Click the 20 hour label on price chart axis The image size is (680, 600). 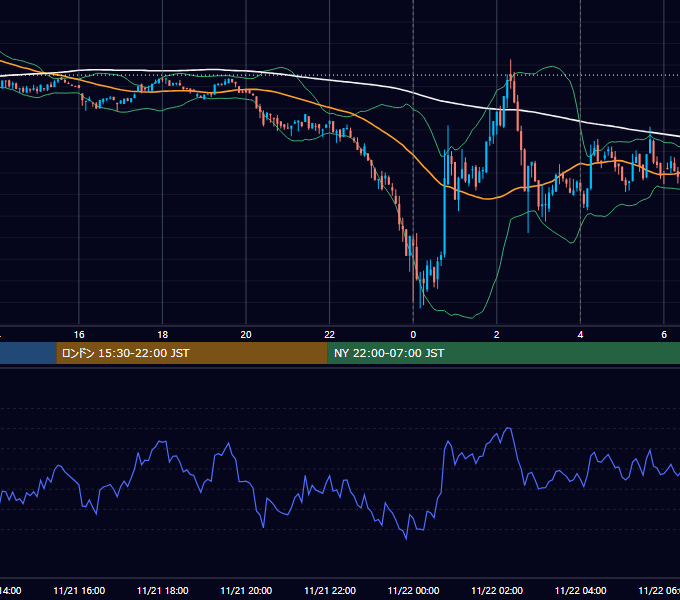point(246,335)
